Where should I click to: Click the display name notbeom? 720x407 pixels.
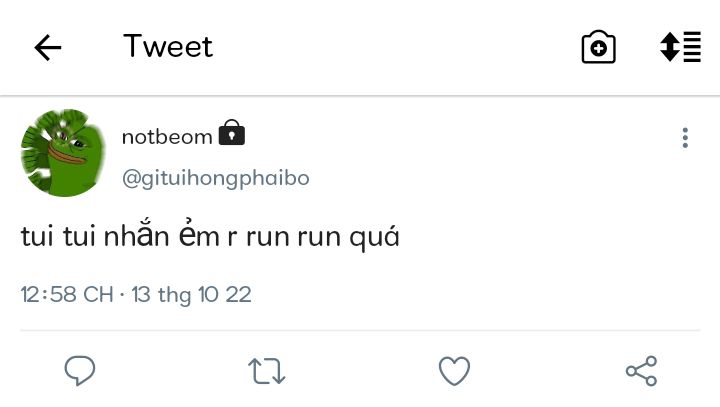click(x=167, y=137)
